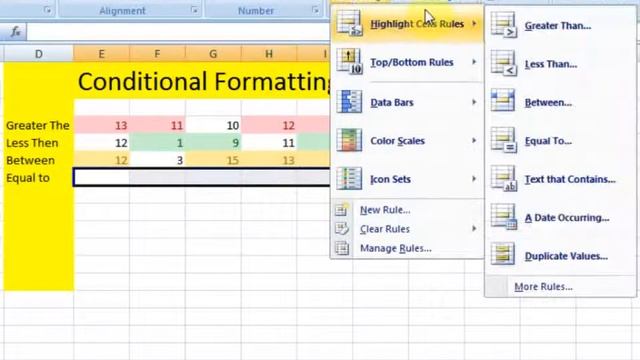Choose Manage Rules... menu entry

[x=407, y=248]
